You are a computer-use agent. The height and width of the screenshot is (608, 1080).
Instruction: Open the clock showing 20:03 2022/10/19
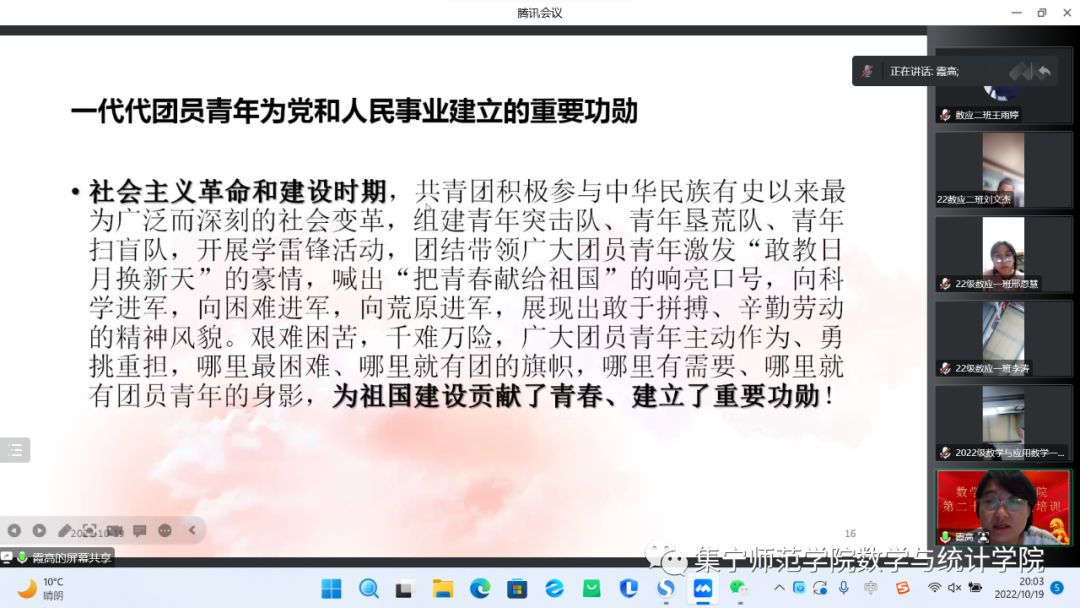pyautogui.click(x=1020, y=588)
